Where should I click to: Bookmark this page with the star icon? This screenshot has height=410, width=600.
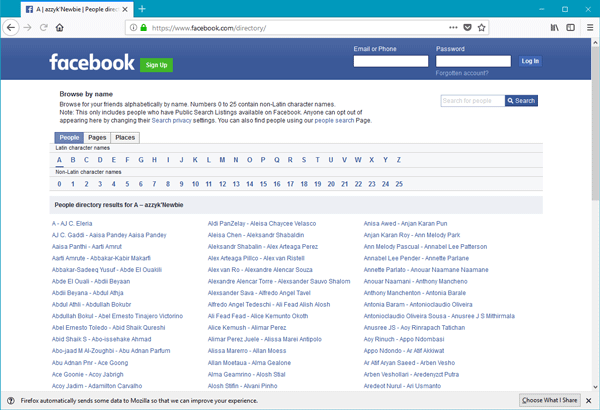click(481, 28)
